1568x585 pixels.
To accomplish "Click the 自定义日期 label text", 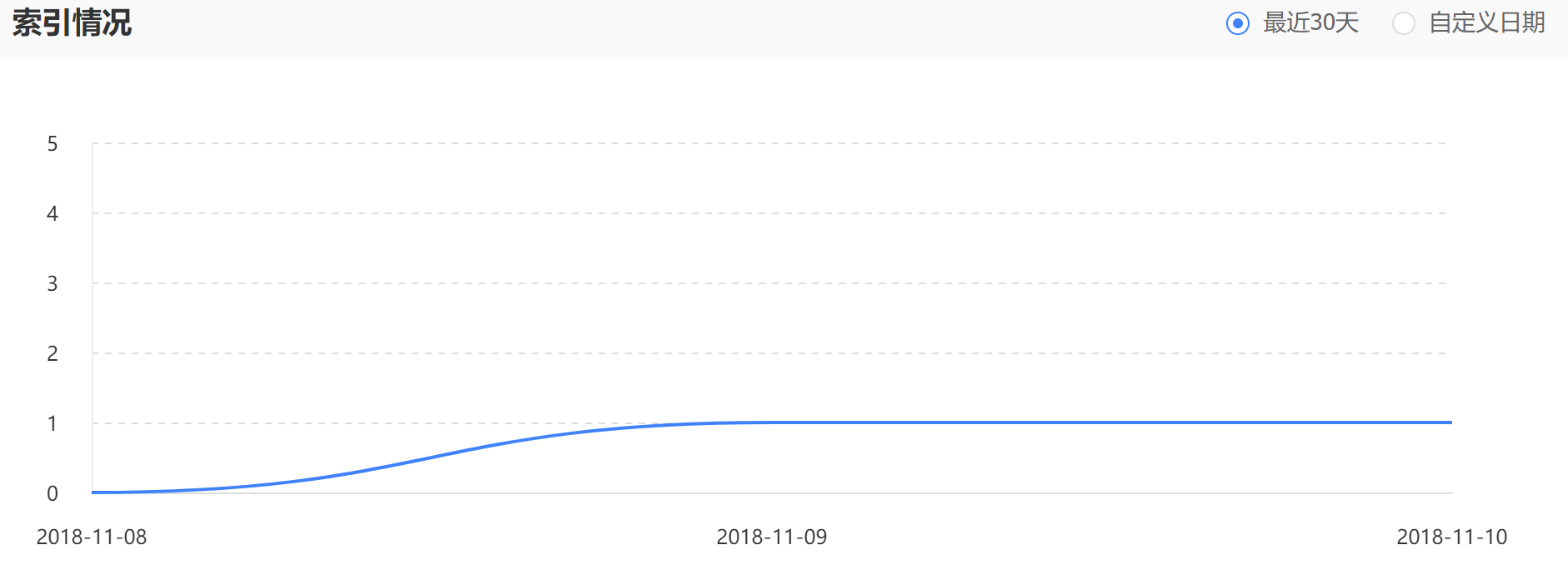I will coord(1487,22).
